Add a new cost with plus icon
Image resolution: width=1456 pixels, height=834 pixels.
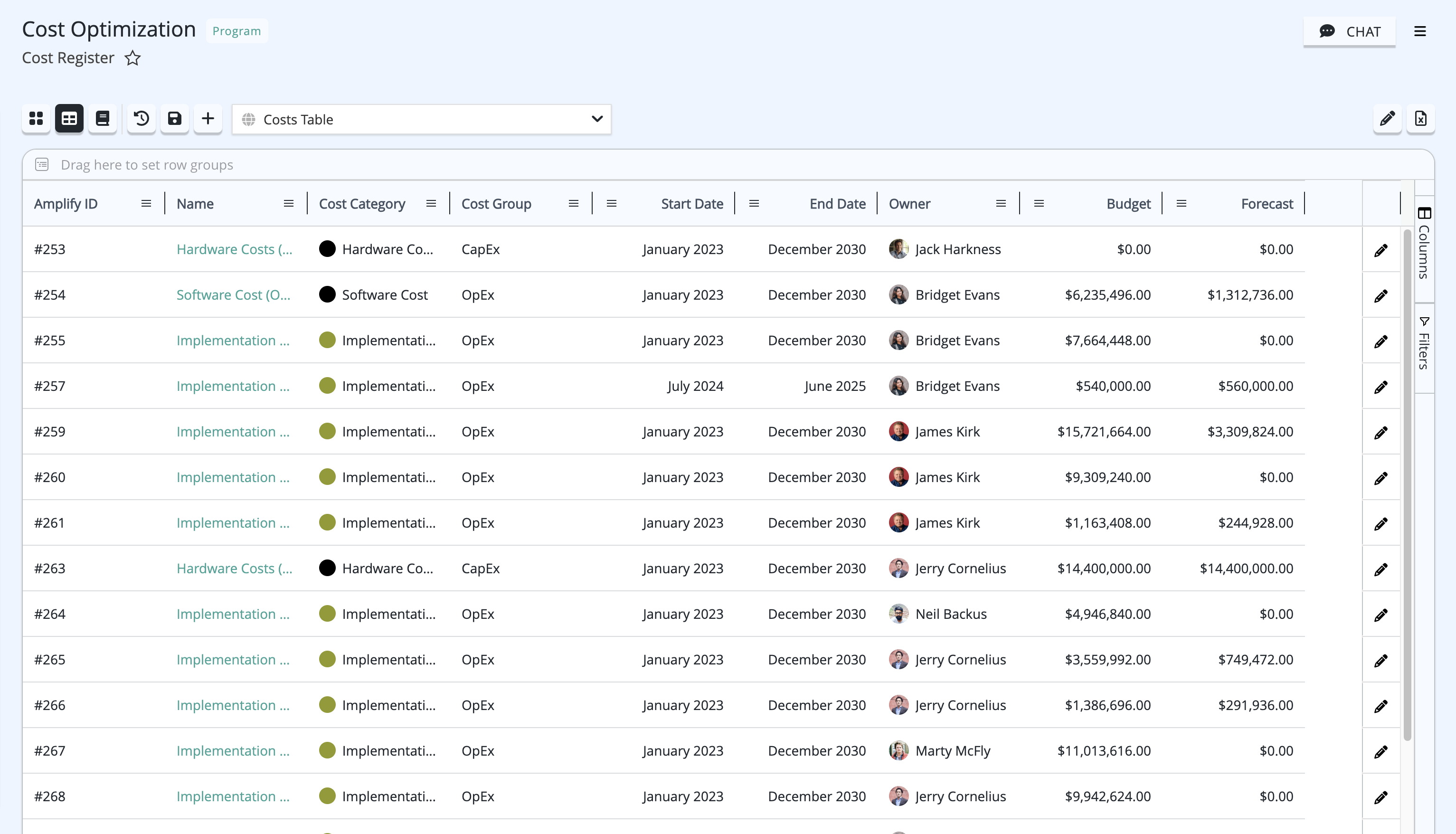[208, 119]
